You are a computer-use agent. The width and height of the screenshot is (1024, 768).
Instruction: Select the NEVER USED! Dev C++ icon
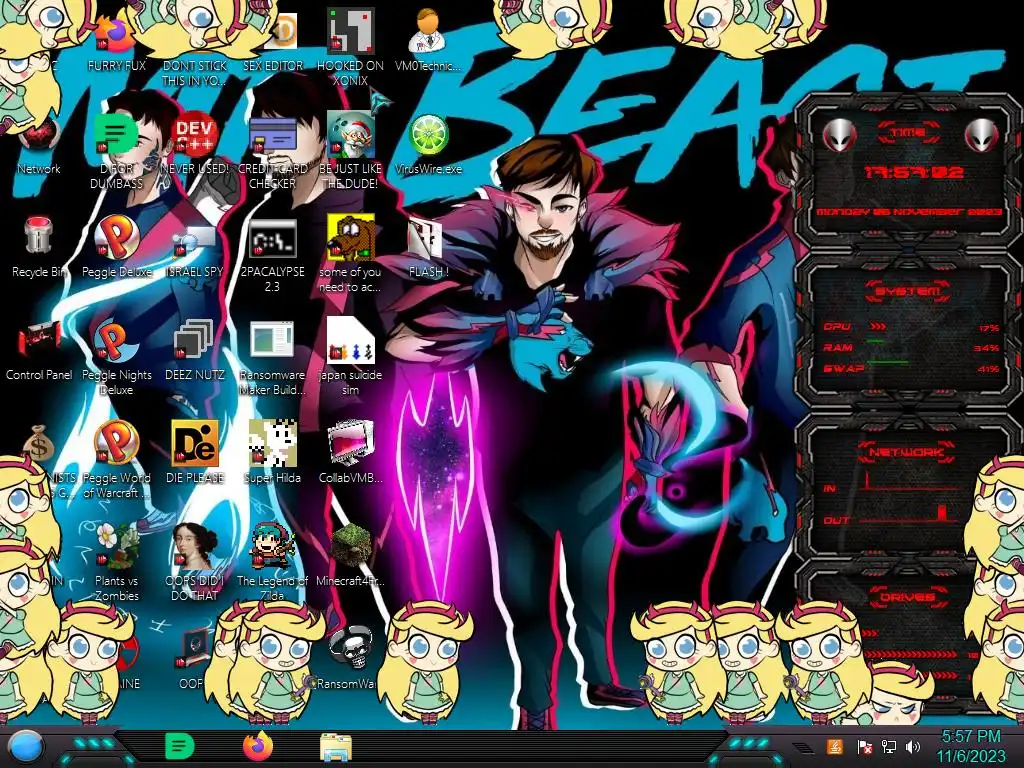coord(194,134)
